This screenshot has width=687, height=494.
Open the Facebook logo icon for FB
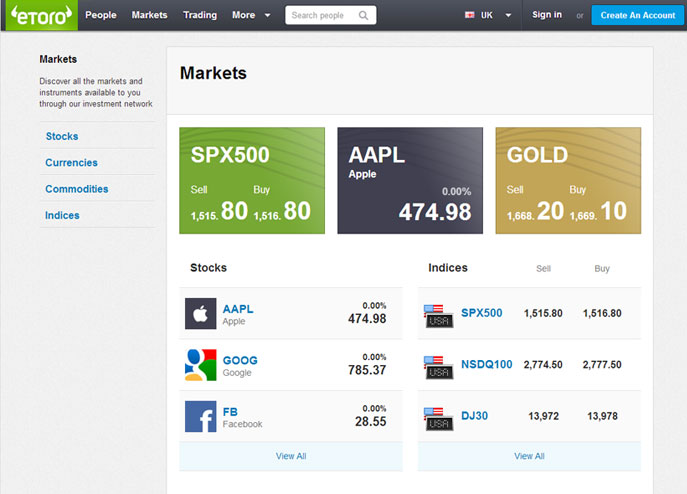pyautogui.click(x=201, y=416)
